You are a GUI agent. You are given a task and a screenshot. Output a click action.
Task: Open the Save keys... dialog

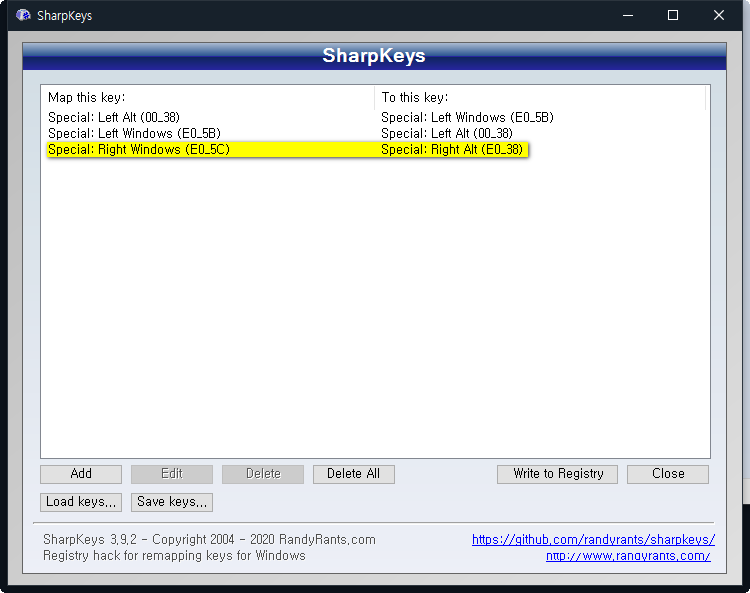coord(172,502)
